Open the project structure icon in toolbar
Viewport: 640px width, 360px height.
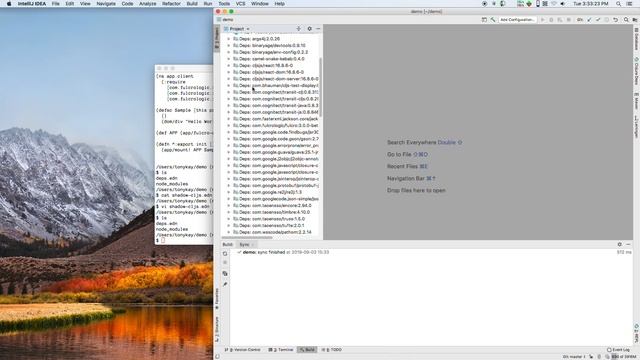484,20
